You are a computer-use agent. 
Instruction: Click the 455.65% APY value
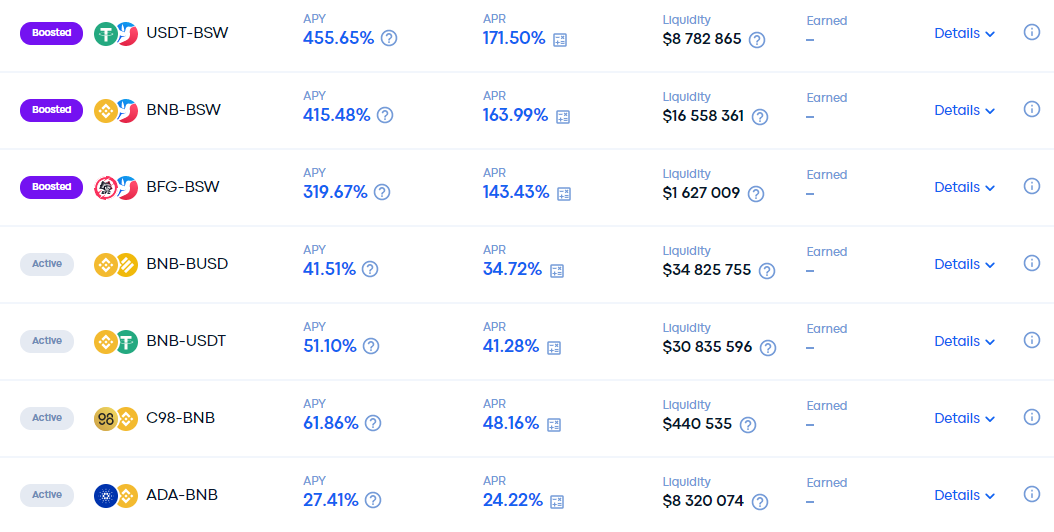click(x=338, y=38)
